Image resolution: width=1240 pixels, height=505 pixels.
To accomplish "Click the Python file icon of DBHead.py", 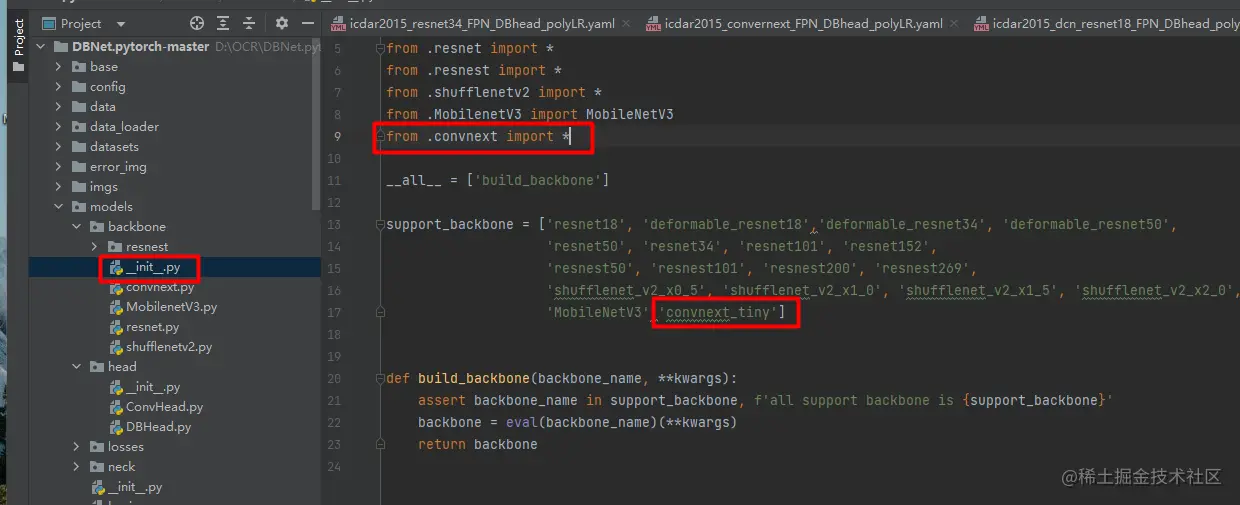I will point(116,427).
